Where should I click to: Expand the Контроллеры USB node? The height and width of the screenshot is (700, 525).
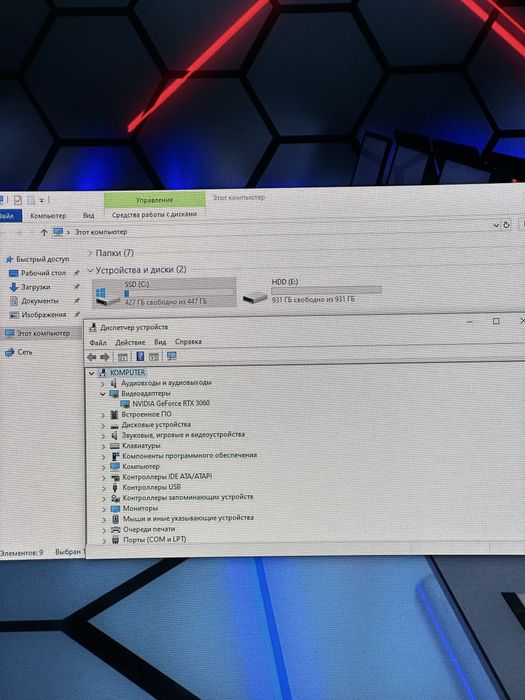click(x=104, y=488)
